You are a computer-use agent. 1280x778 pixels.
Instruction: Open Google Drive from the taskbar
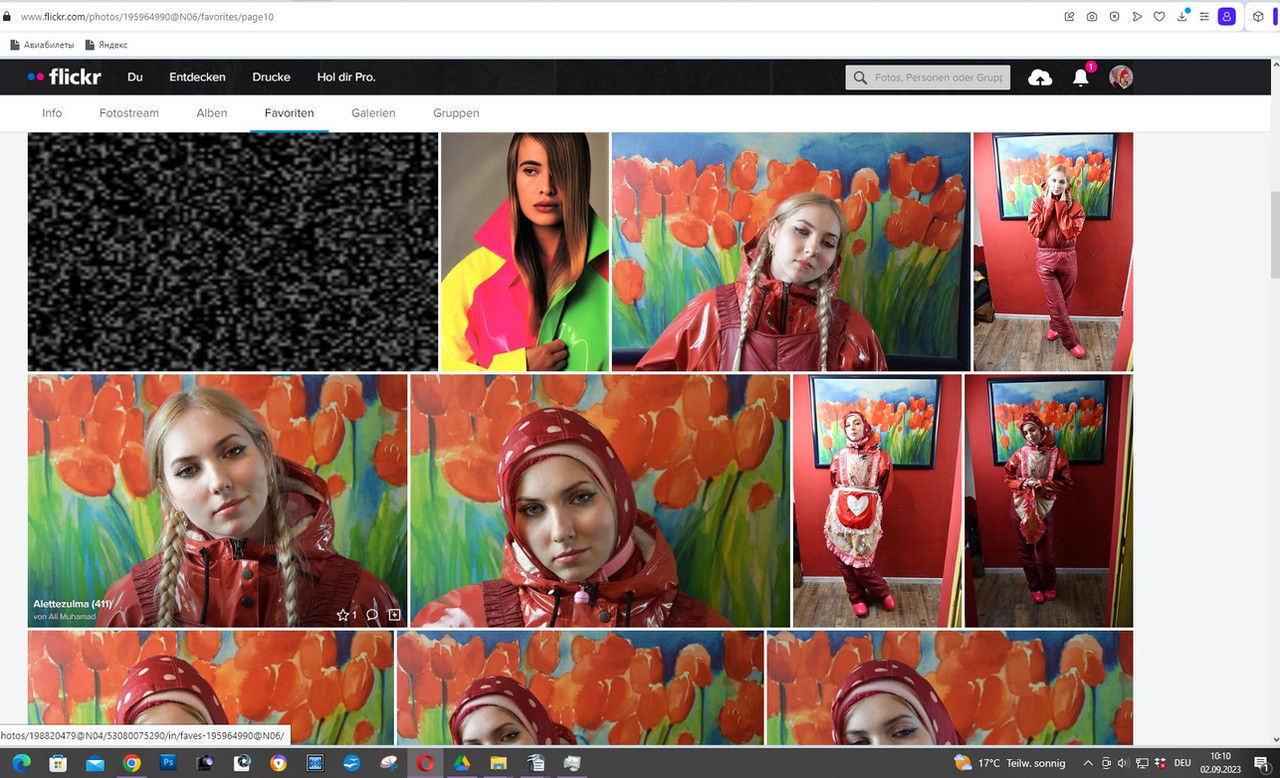462,763
